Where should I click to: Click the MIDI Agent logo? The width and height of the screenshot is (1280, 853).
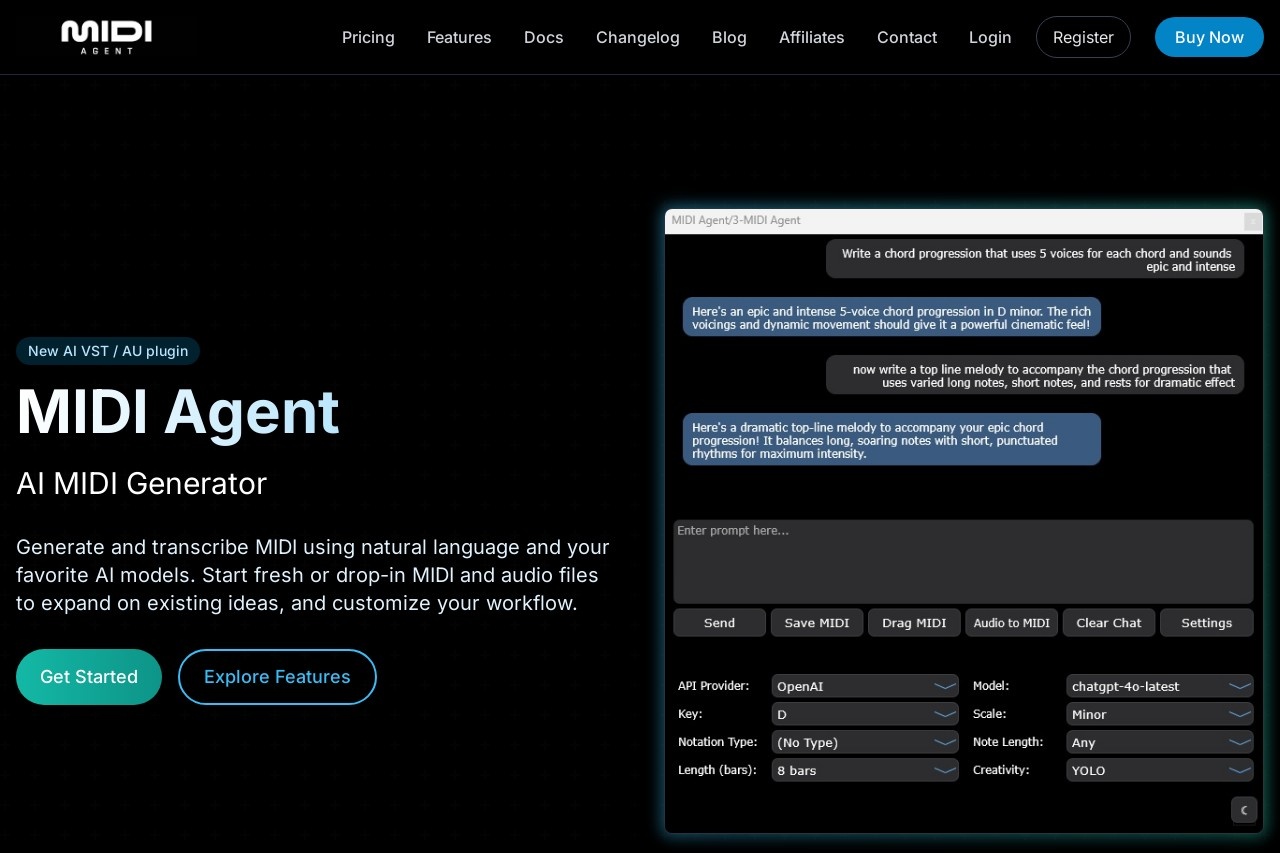click(x=106, y=37)
